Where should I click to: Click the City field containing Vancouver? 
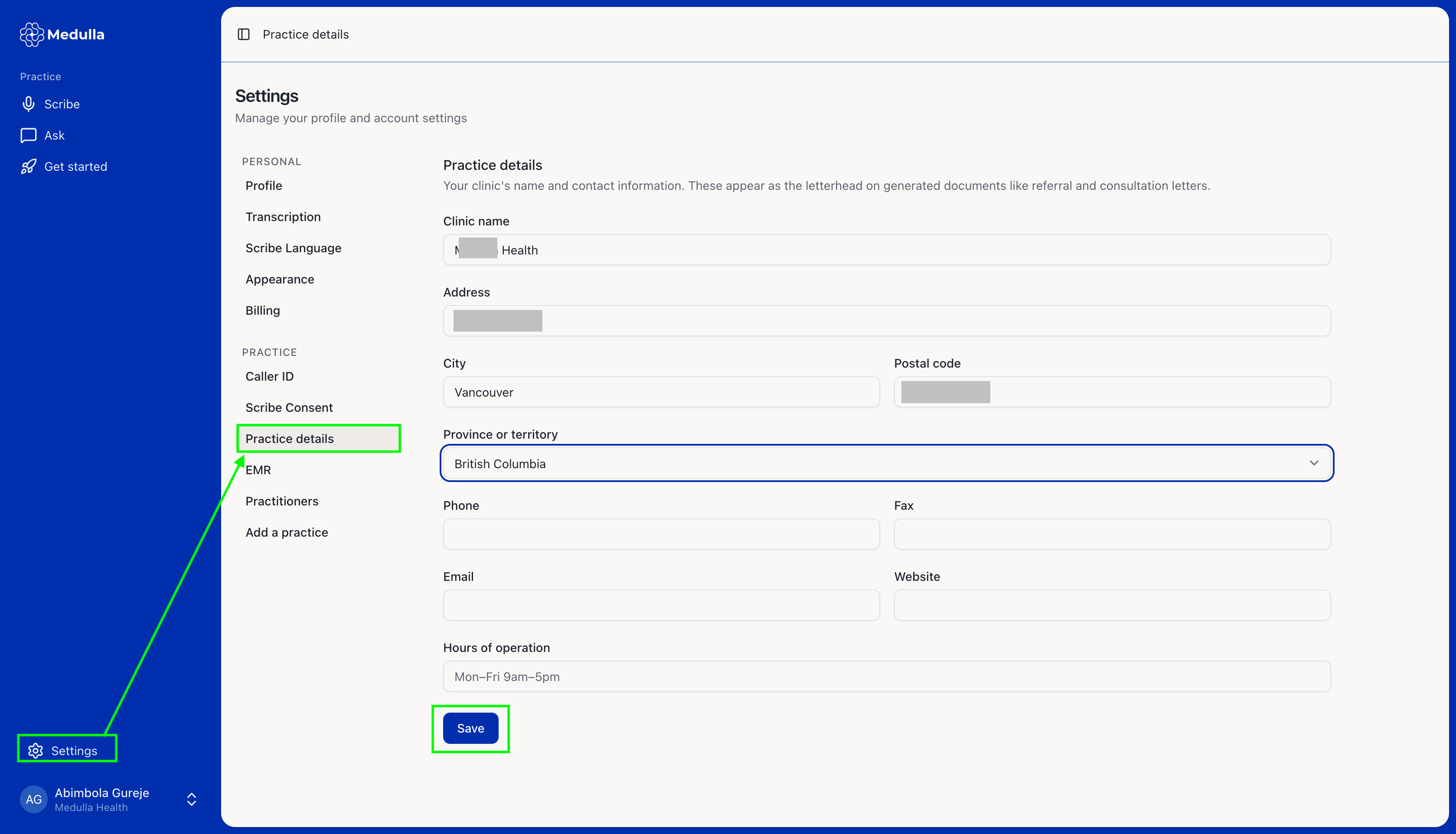pyautogui.click(x=661, y=392)
